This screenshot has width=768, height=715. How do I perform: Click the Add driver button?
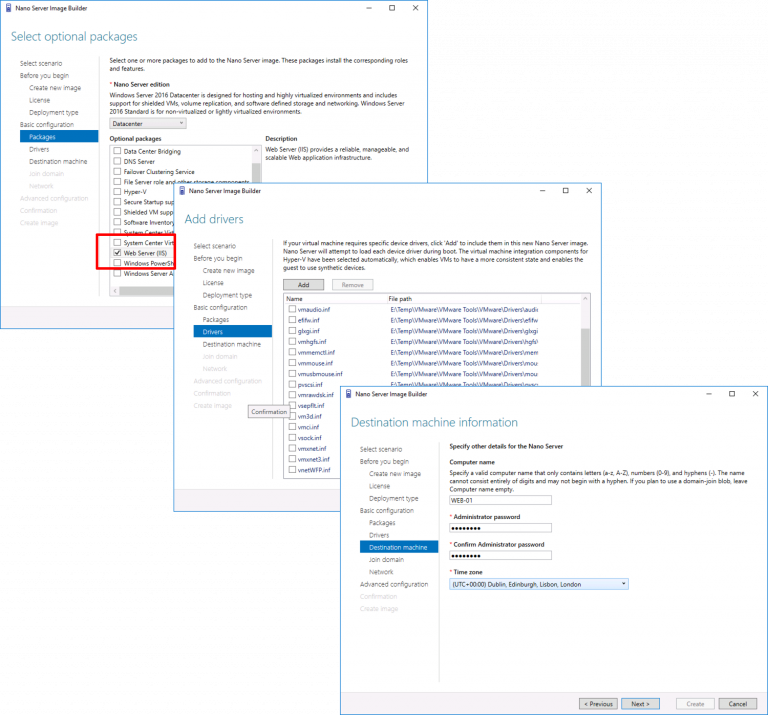[x=304, y=285]
